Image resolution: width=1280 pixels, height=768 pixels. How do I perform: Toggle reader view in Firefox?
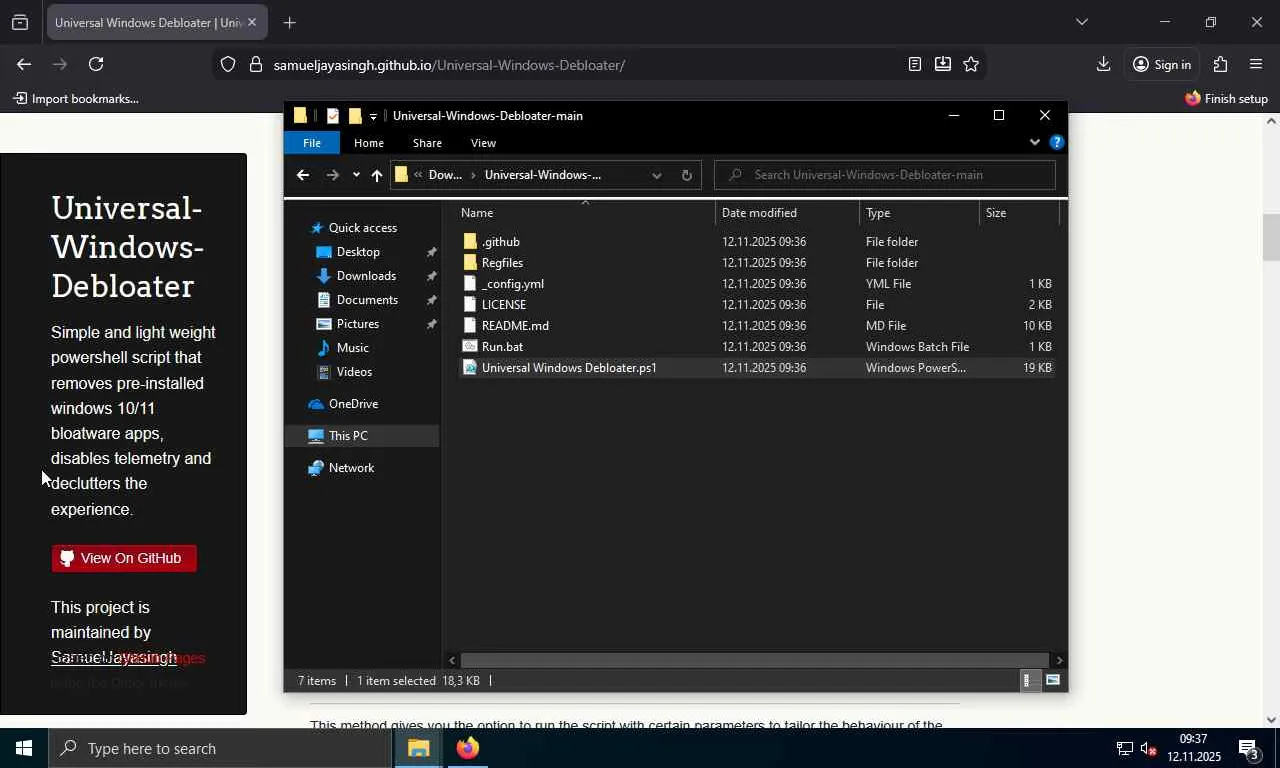click(x=914, y=64)
